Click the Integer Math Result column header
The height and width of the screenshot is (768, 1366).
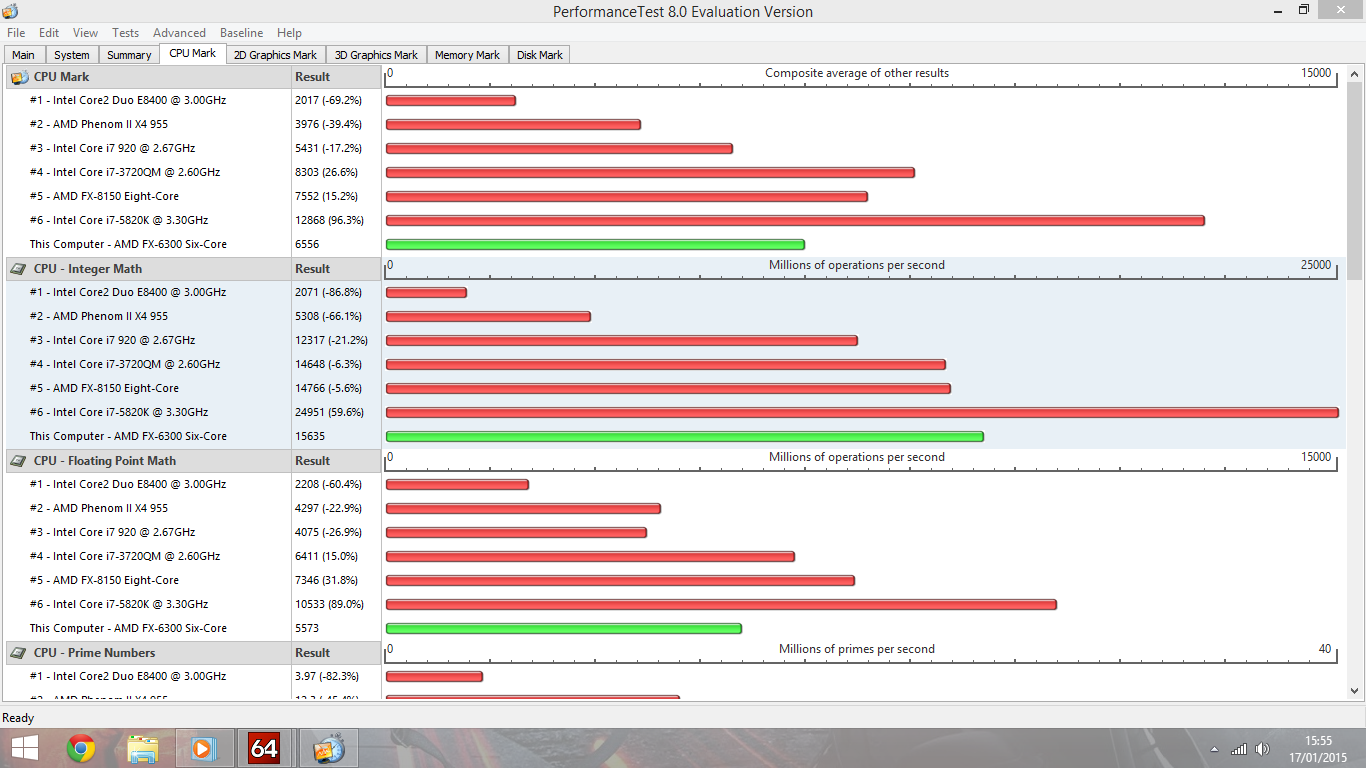pos(337,269)
